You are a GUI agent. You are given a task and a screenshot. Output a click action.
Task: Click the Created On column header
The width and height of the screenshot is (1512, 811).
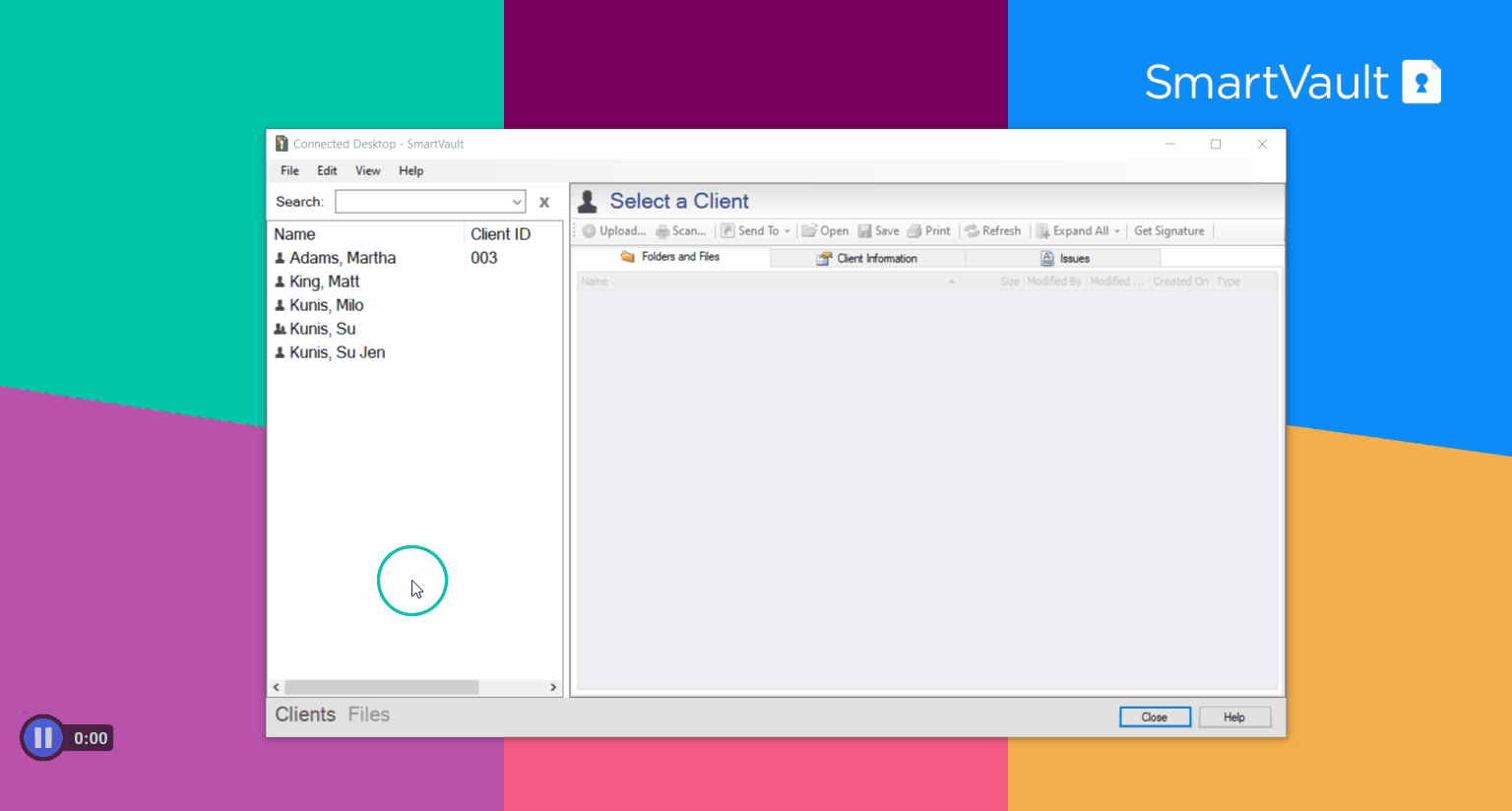[x=1181, y=281]
